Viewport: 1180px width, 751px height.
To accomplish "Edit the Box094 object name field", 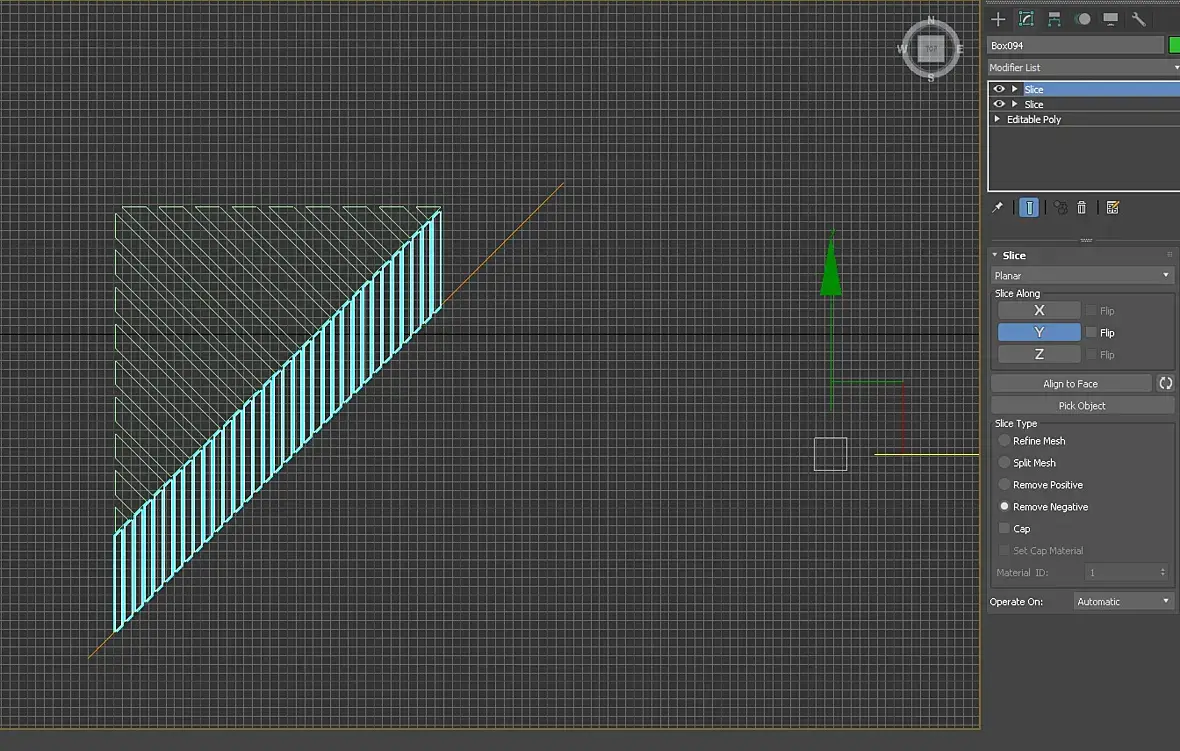I will point(1075,46).
